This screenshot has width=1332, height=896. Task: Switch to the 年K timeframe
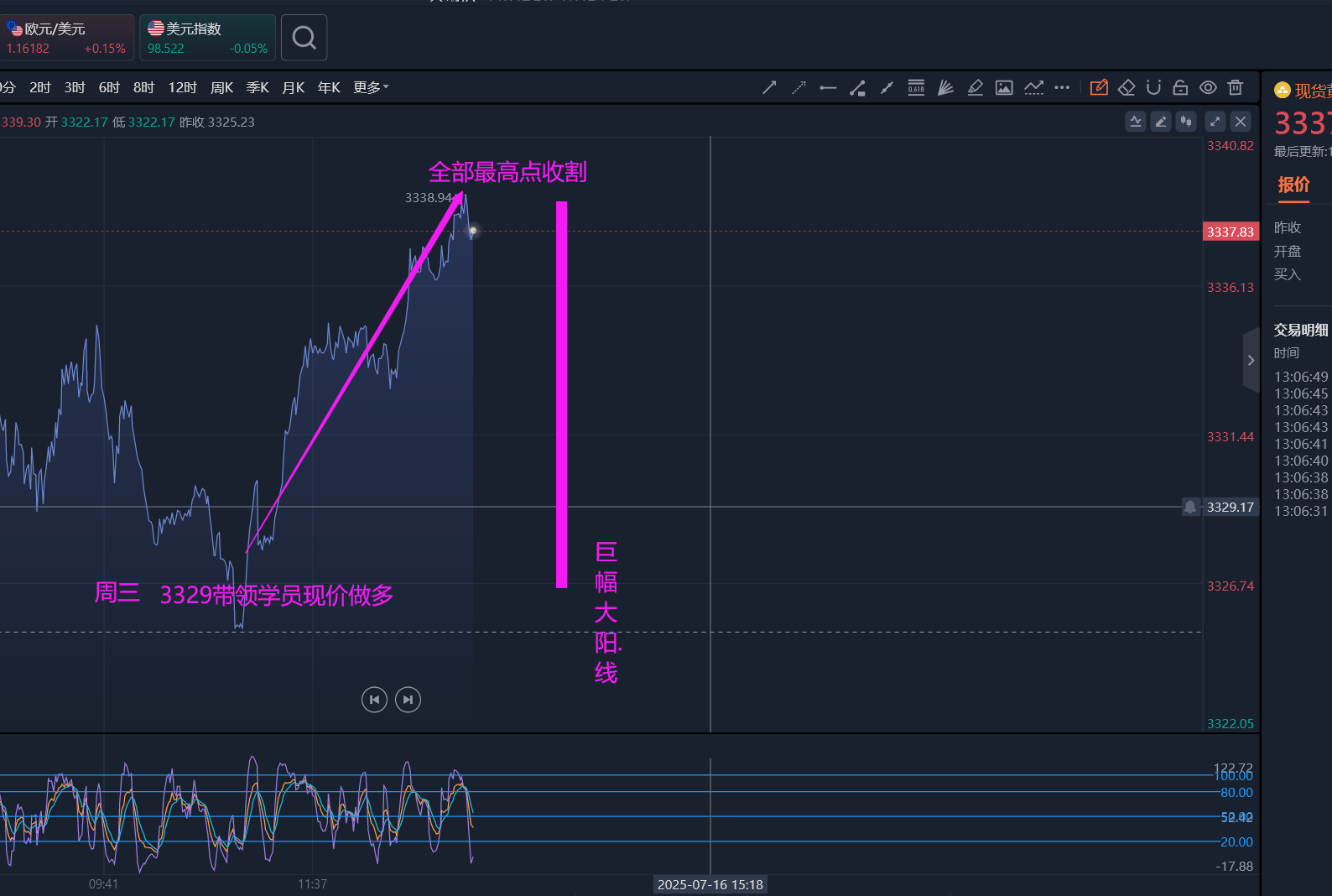coord(329,87)
